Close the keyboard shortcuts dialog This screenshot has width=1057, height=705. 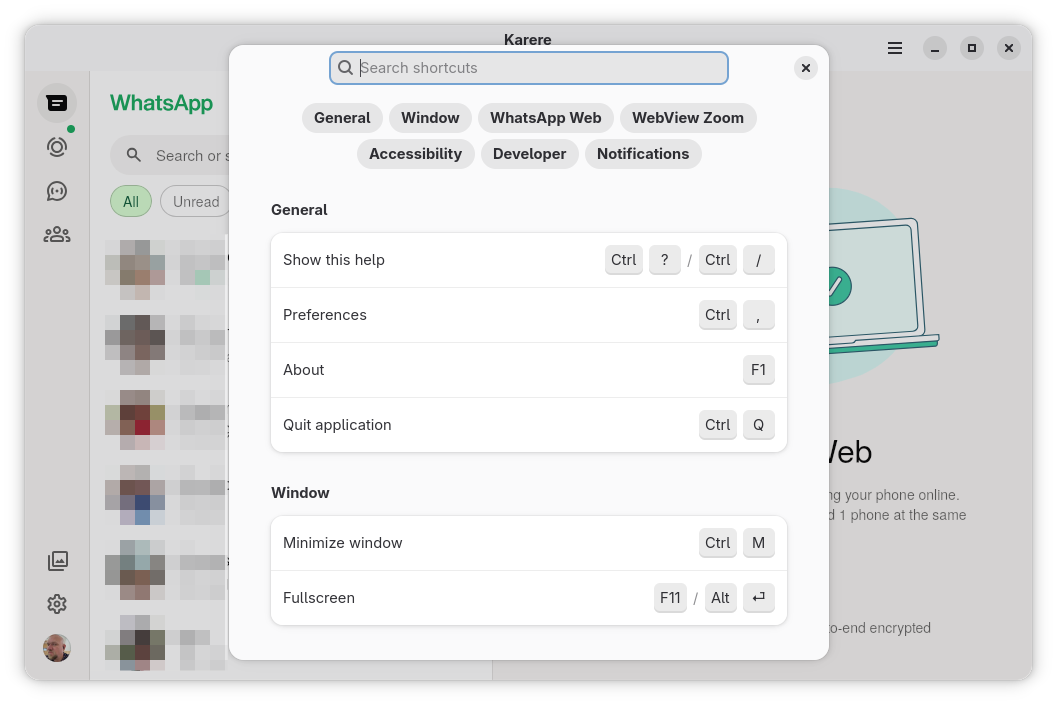point(806,68)
